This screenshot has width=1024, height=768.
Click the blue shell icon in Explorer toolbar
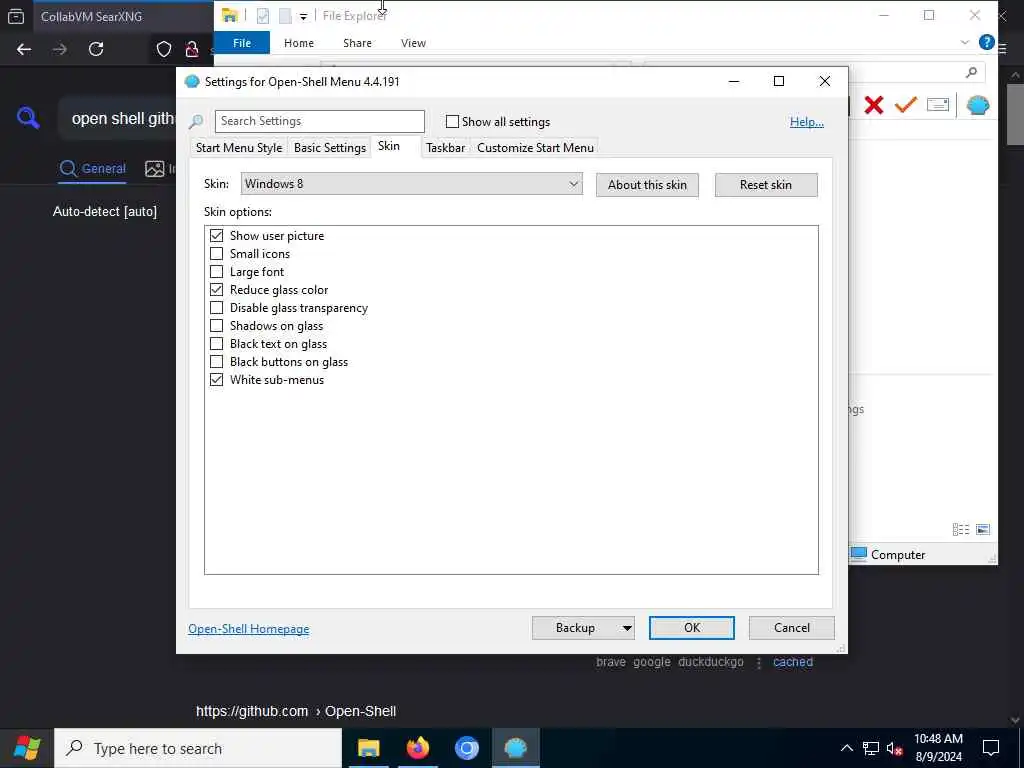pos(978,105)
